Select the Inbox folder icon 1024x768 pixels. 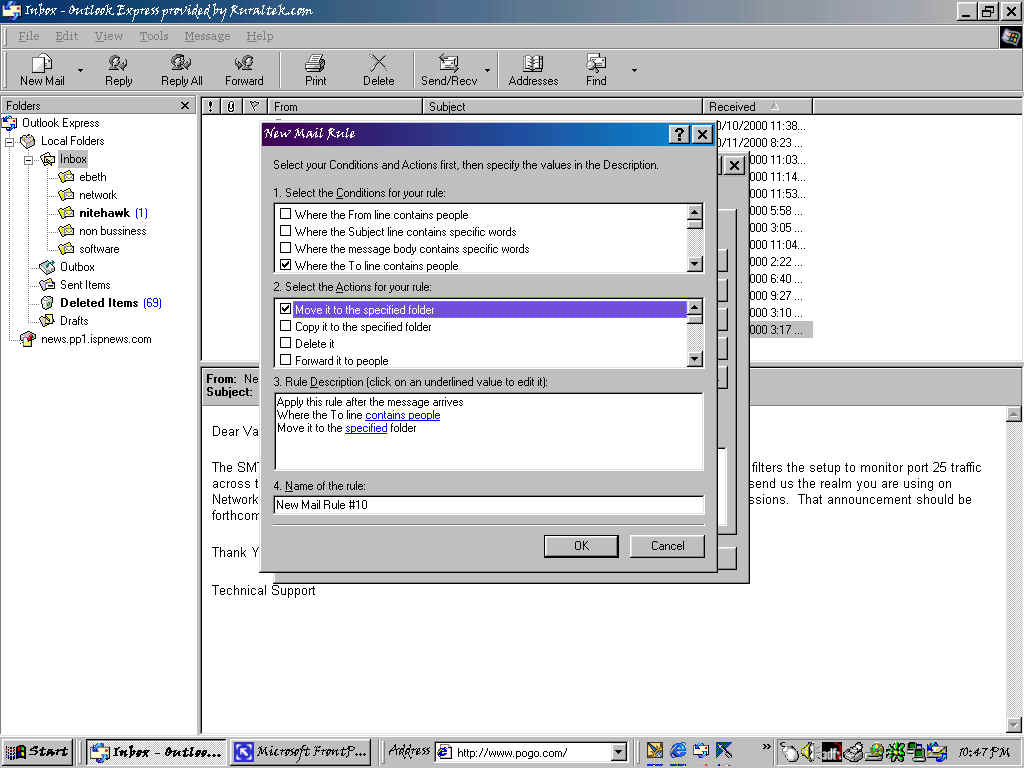[x=48, y=159]
